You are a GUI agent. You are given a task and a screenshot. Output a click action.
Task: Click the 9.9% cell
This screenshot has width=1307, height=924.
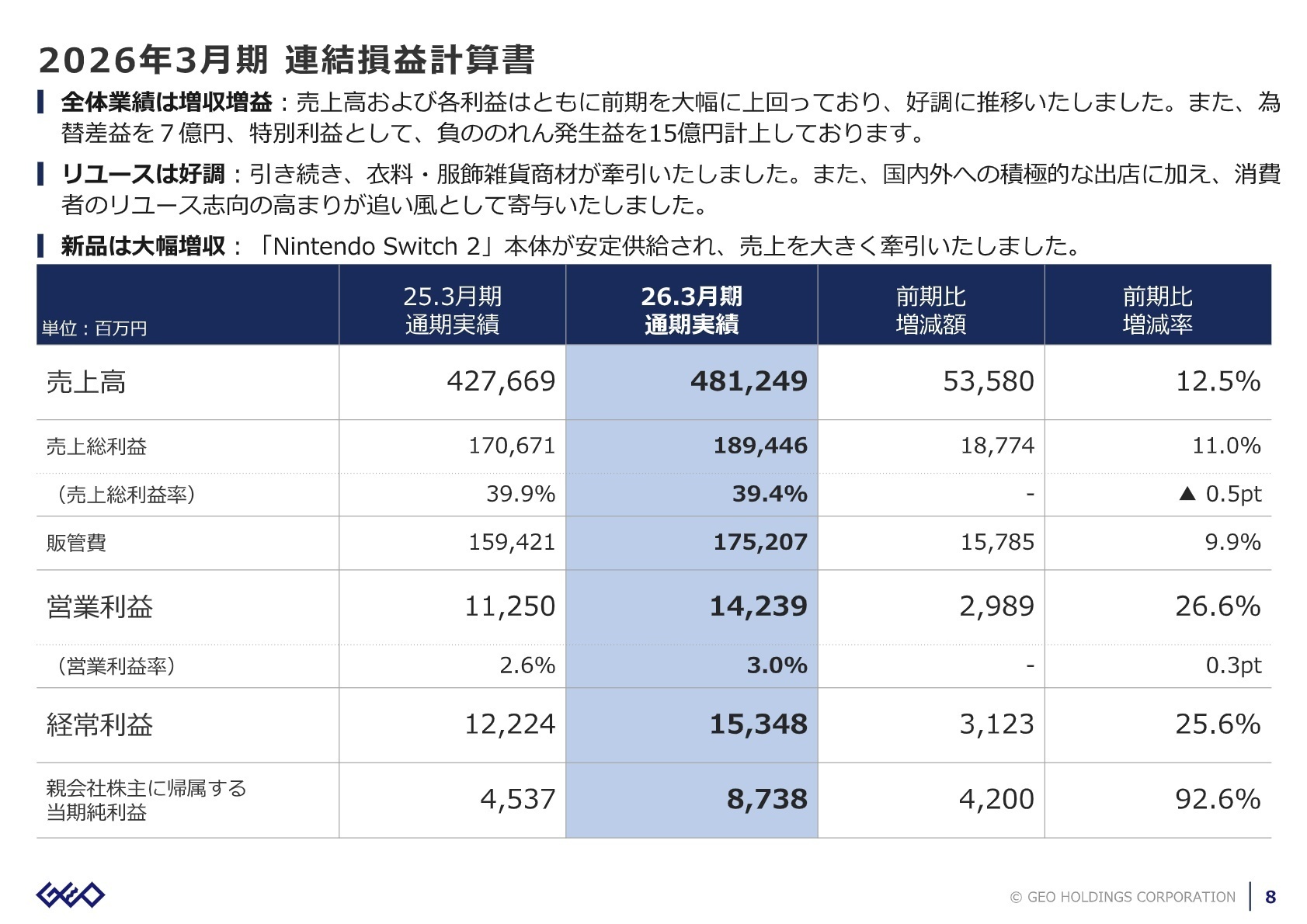coord(1233,542)
